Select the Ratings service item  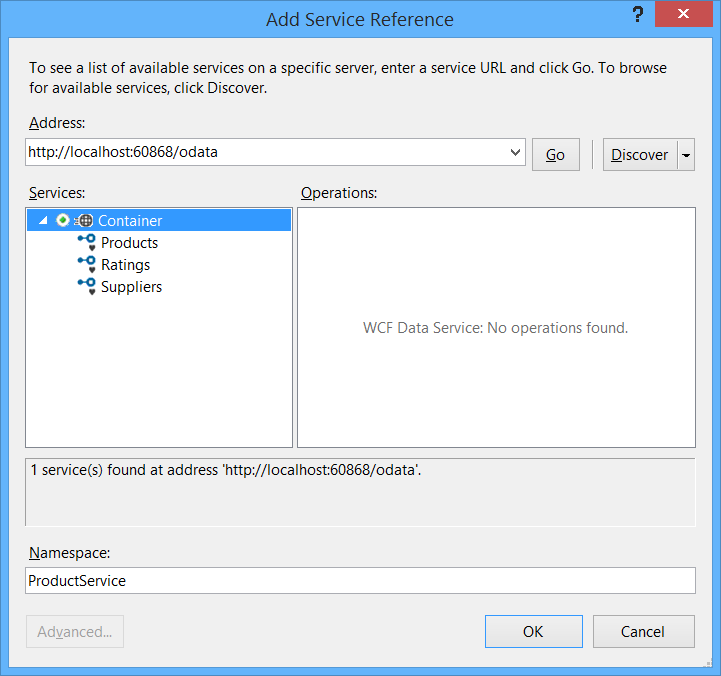pyautogui.click(x=125, y=264)
